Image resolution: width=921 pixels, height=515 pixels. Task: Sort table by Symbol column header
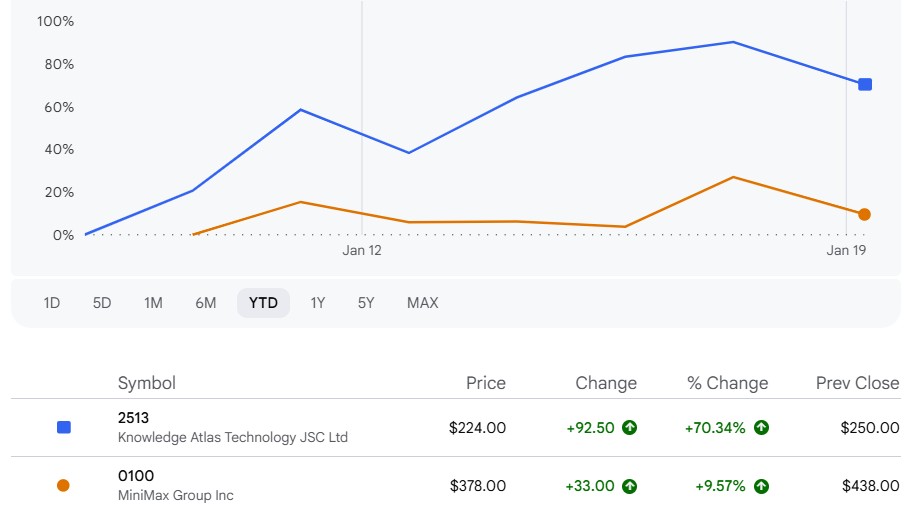tap(147, 383)
